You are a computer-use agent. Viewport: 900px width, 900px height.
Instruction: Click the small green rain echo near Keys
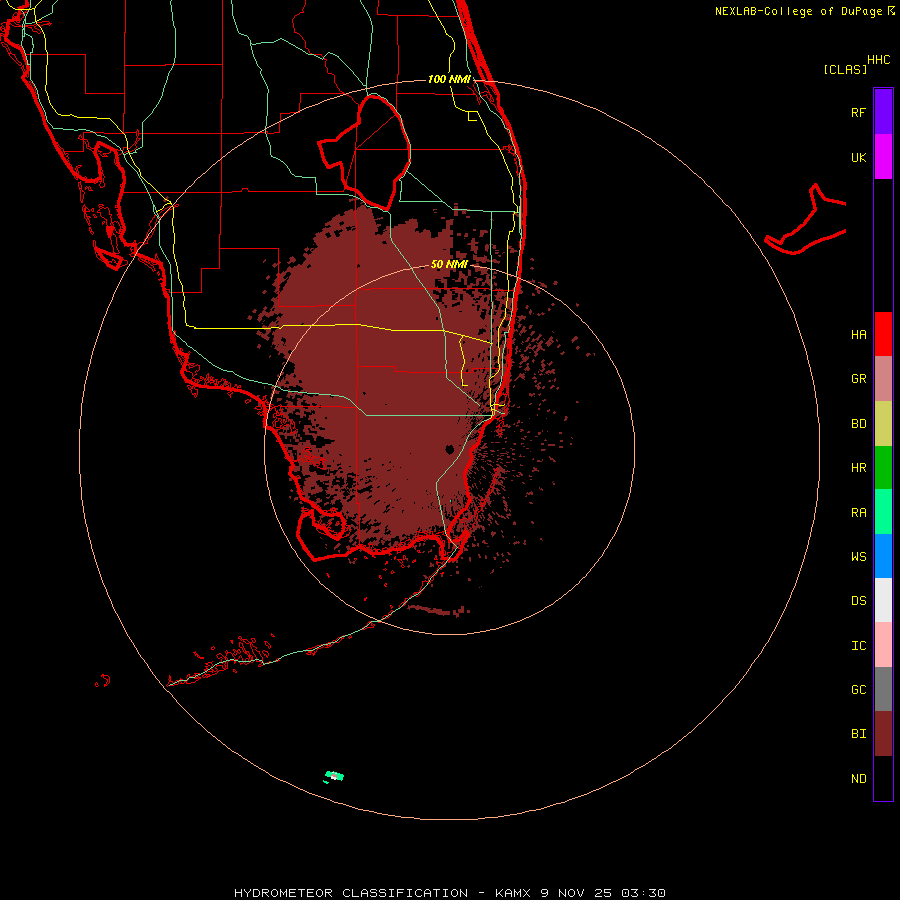(x=334, y=777)
